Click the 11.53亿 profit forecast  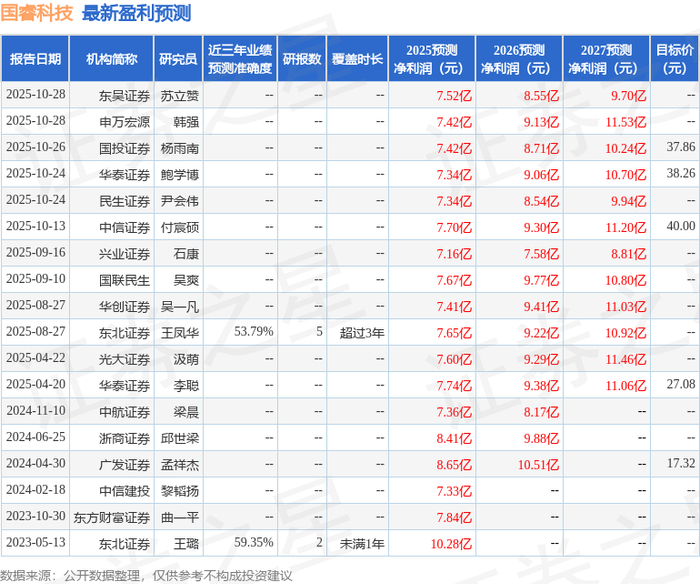(x=625, y=122)
